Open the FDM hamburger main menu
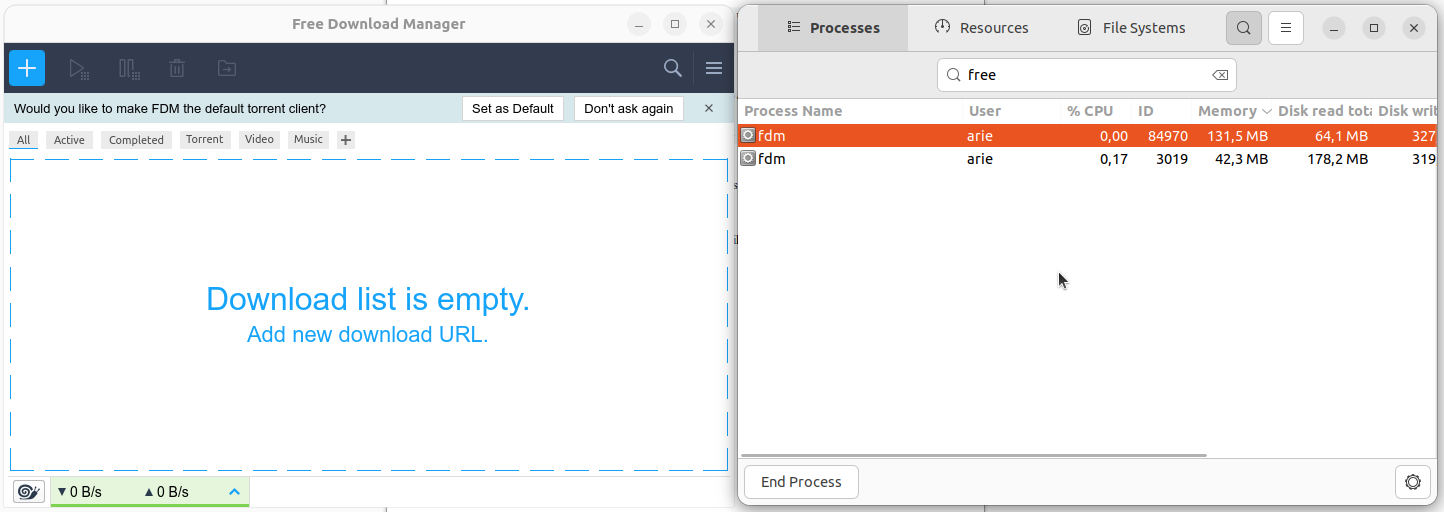The width and height of the screenshot is (1444, 512). [714, 68]
